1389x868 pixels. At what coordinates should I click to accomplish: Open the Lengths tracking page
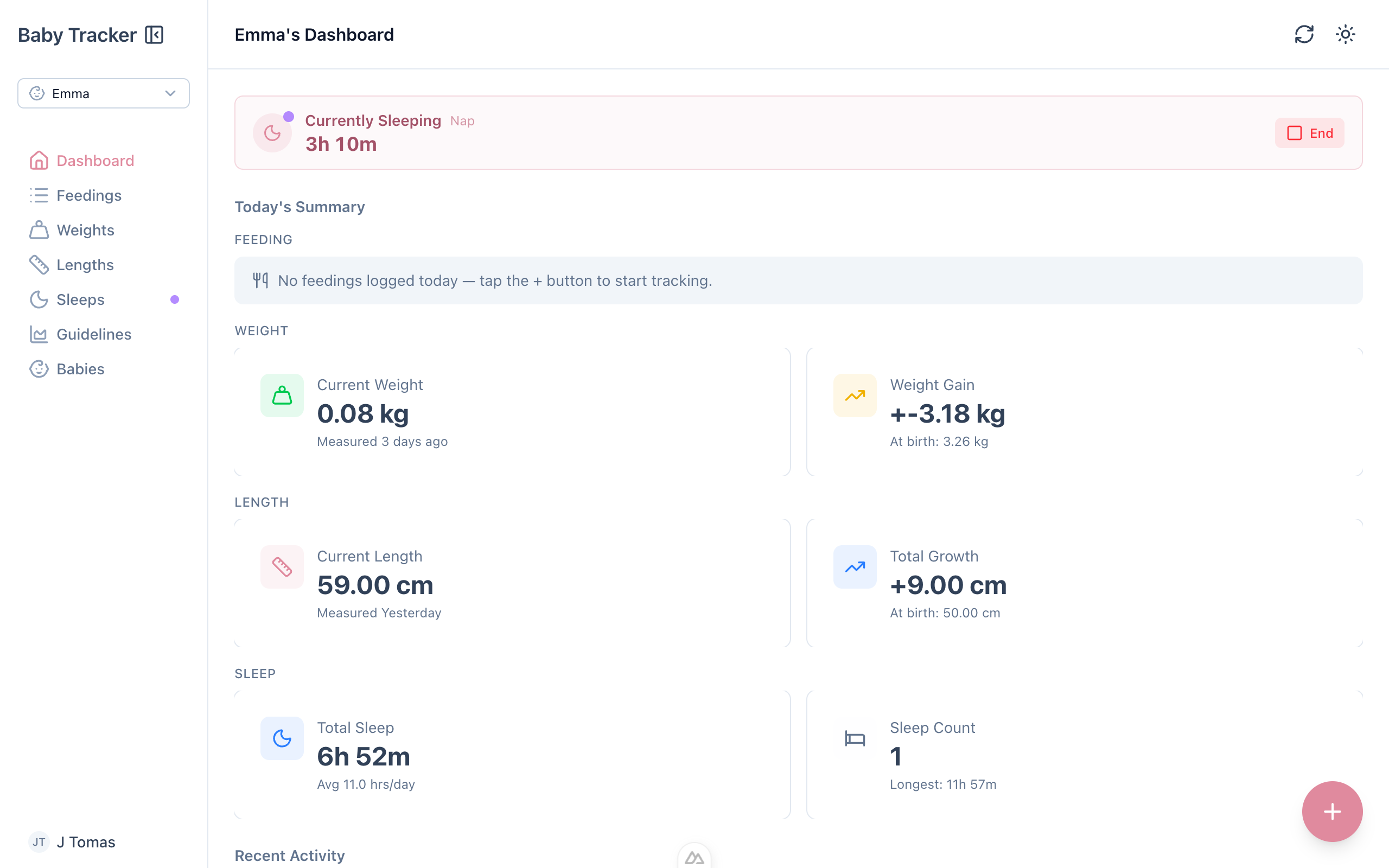coord(85,265)
